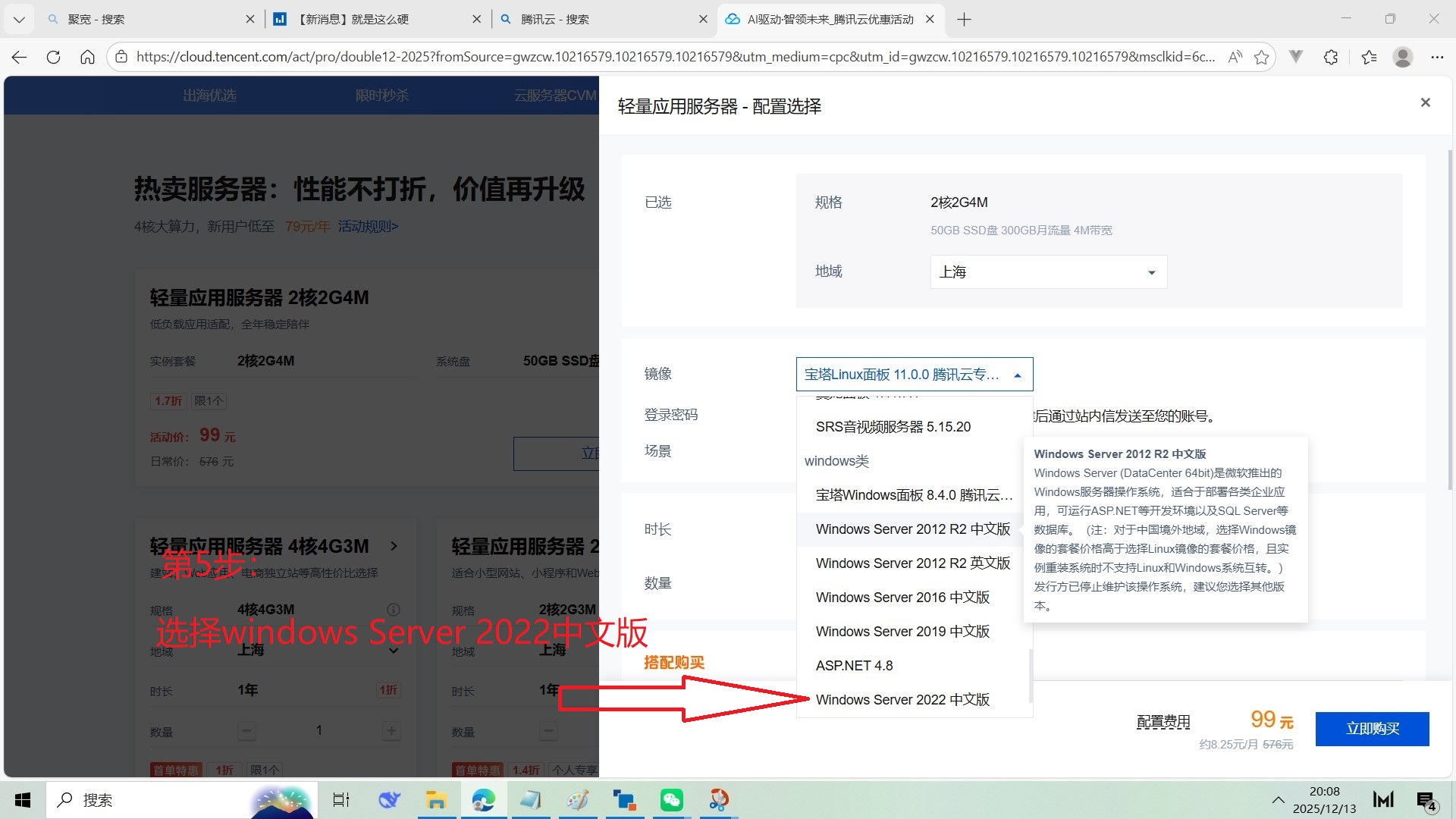Screen dimensions: 1456x819
Task: Choose Windows Server 2019 中文版 from list
Action: point(902,631)
